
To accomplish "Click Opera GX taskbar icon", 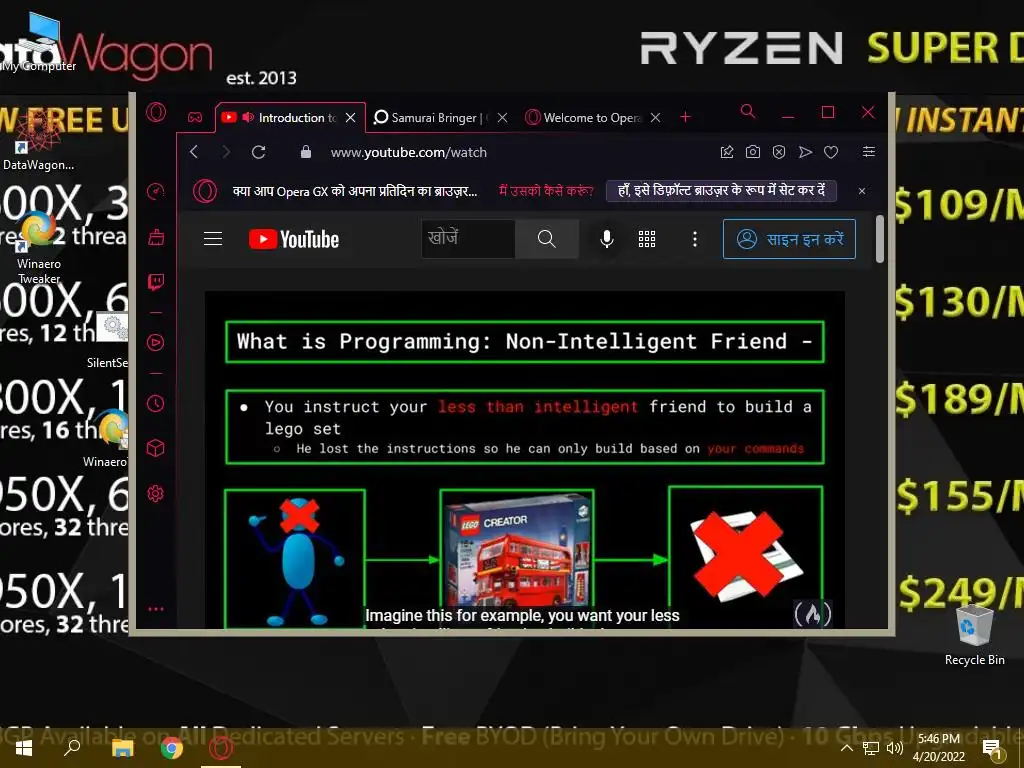I will (x=221, y=748).
